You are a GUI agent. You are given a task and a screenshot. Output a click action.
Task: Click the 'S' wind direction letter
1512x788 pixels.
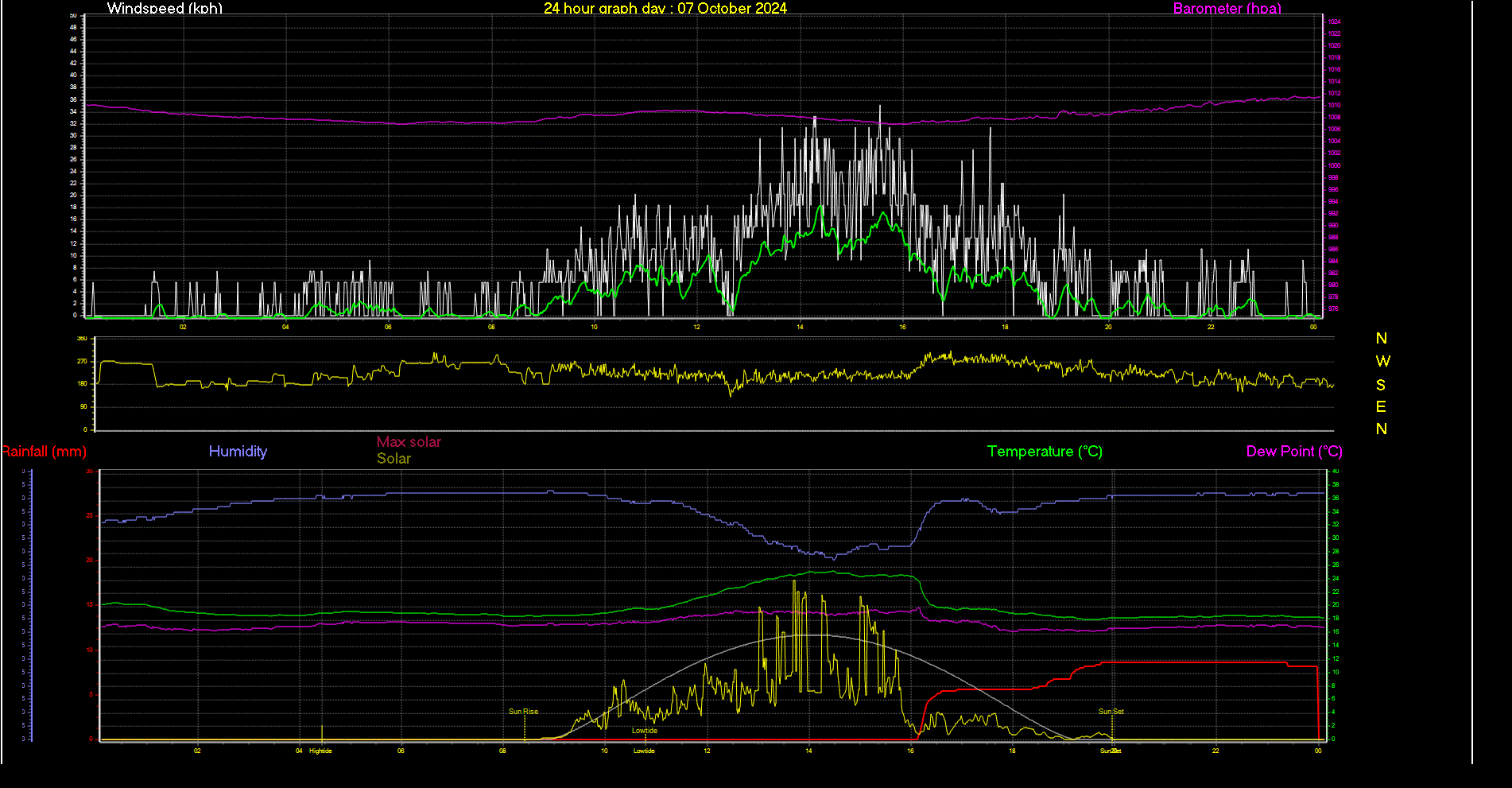point(1381,385)
